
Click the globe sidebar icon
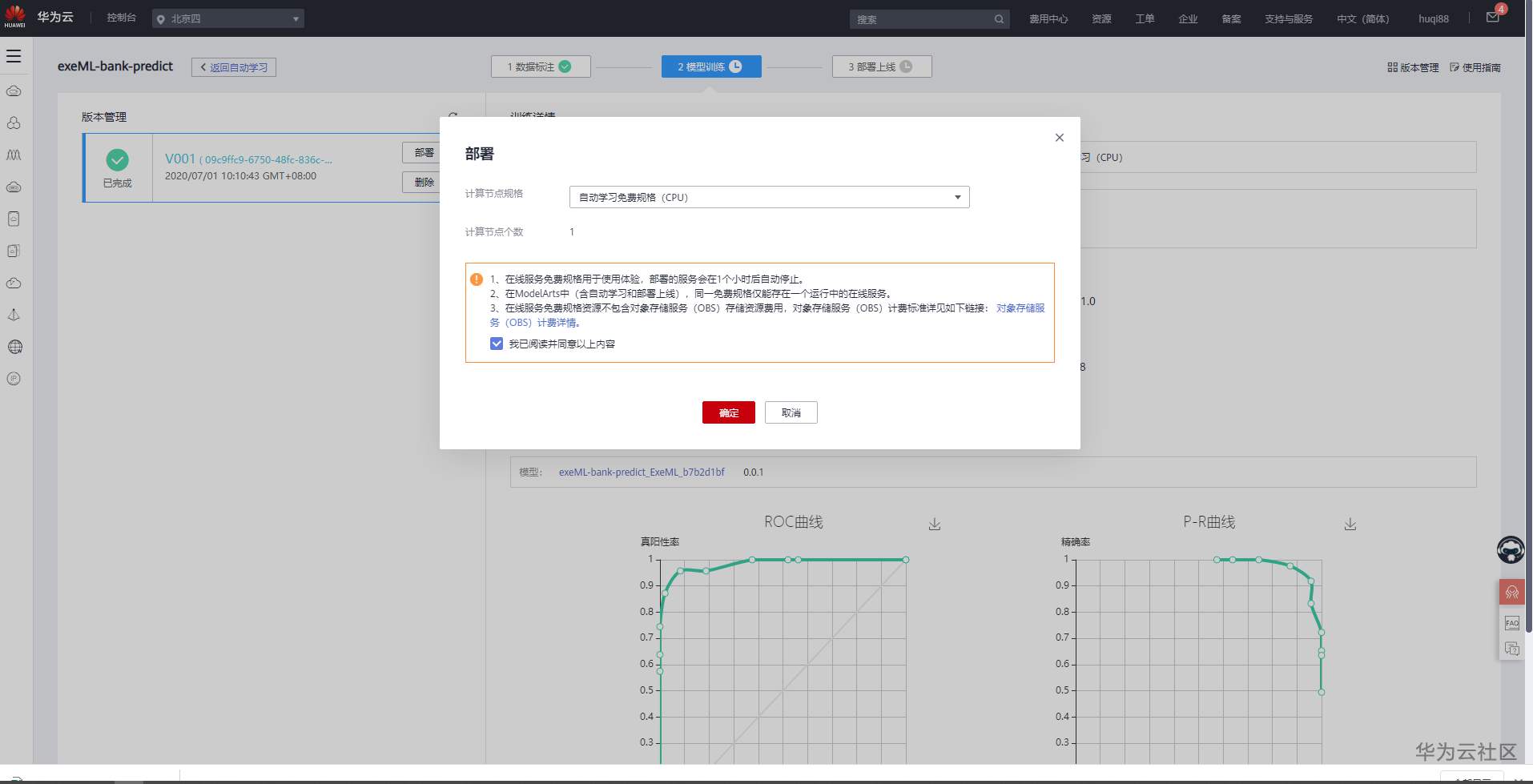tap(14, 347)
